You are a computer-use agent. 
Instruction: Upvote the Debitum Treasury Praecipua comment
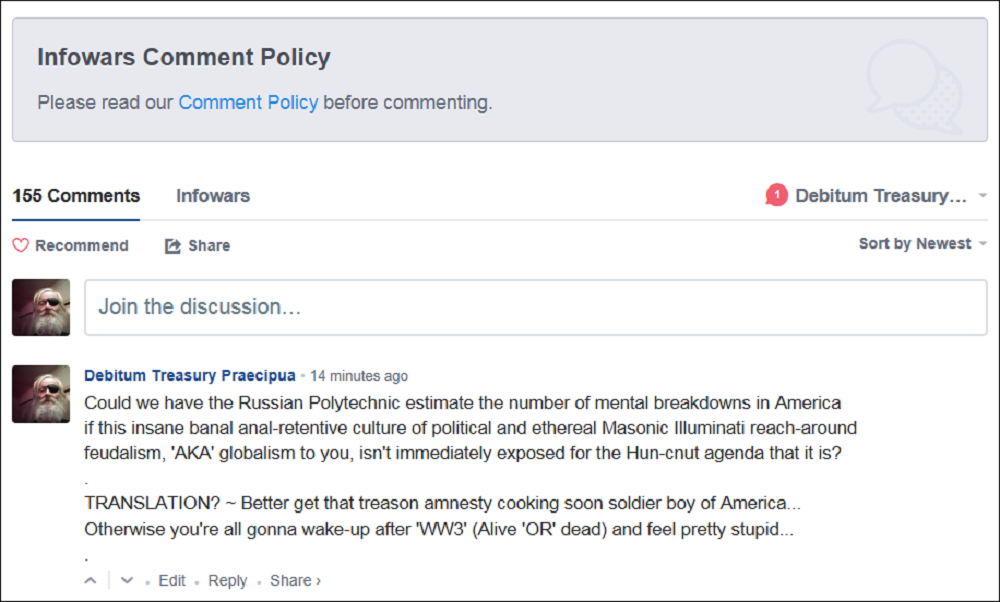91,580
